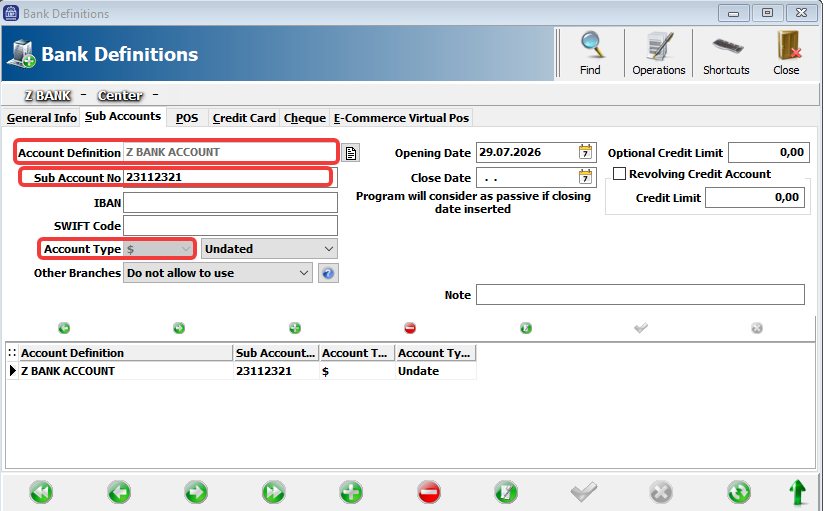Open the Cheque tab
The width and height of the screenshot is (824, 511).
pyautogui.click(x=305, y=118)
